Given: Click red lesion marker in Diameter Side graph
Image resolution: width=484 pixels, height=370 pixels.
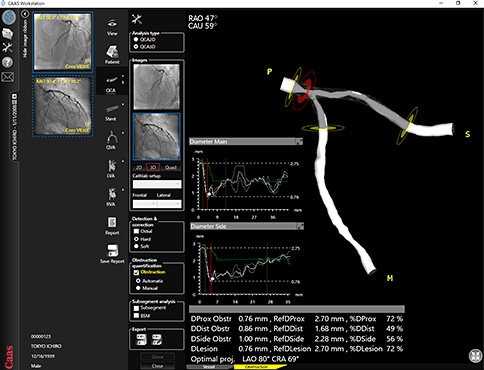Looking at the screenshot, I should [x=211, y=269].
